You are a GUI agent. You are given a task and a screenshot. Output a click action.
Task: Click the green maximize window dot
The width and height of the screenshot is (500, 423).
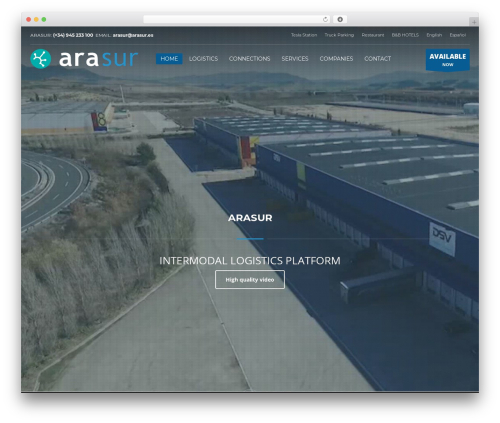[x=44, y=19]
